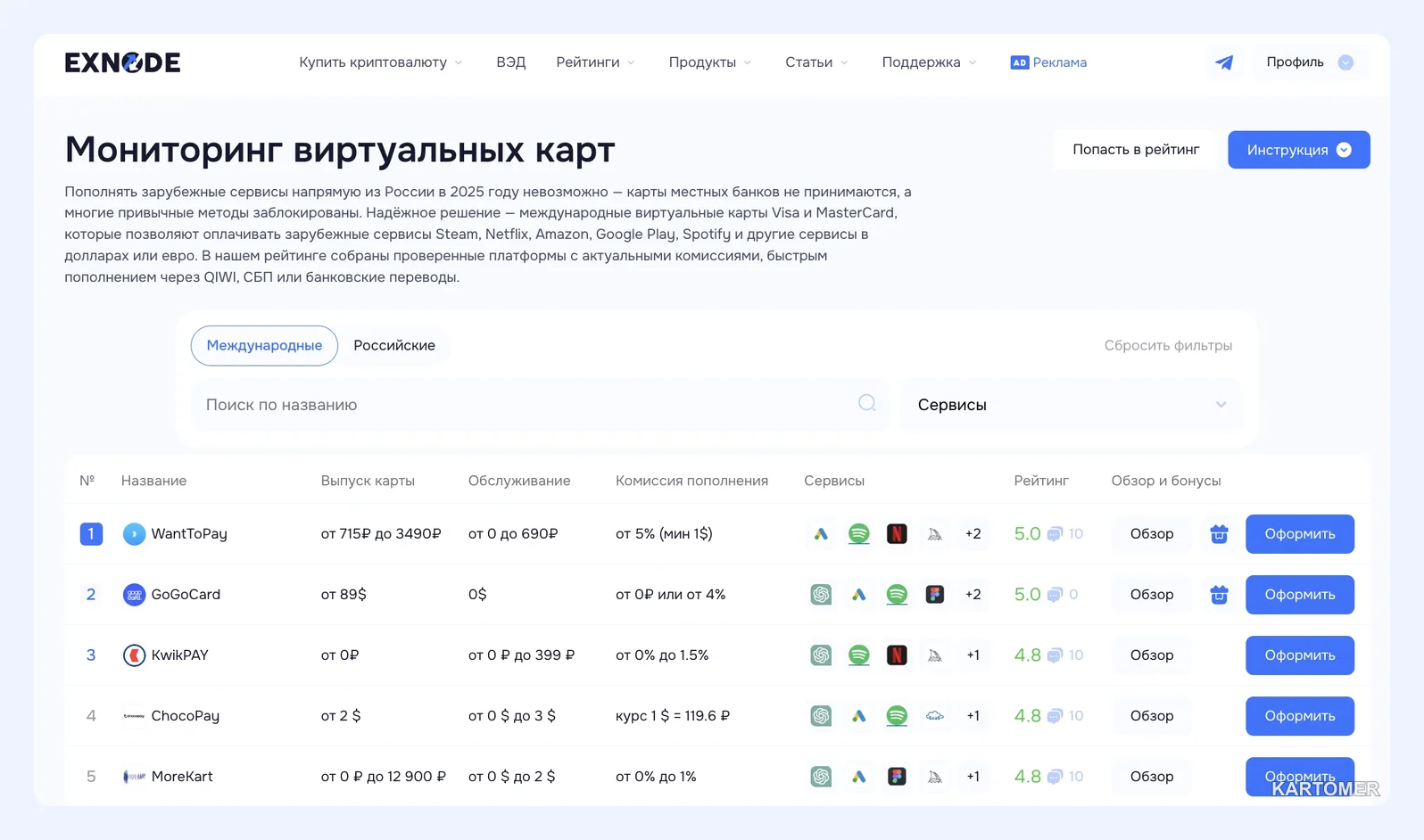The image size is (1424, 840).
Task: Open the Реклама link in navigation
Action: point(1048,62)
